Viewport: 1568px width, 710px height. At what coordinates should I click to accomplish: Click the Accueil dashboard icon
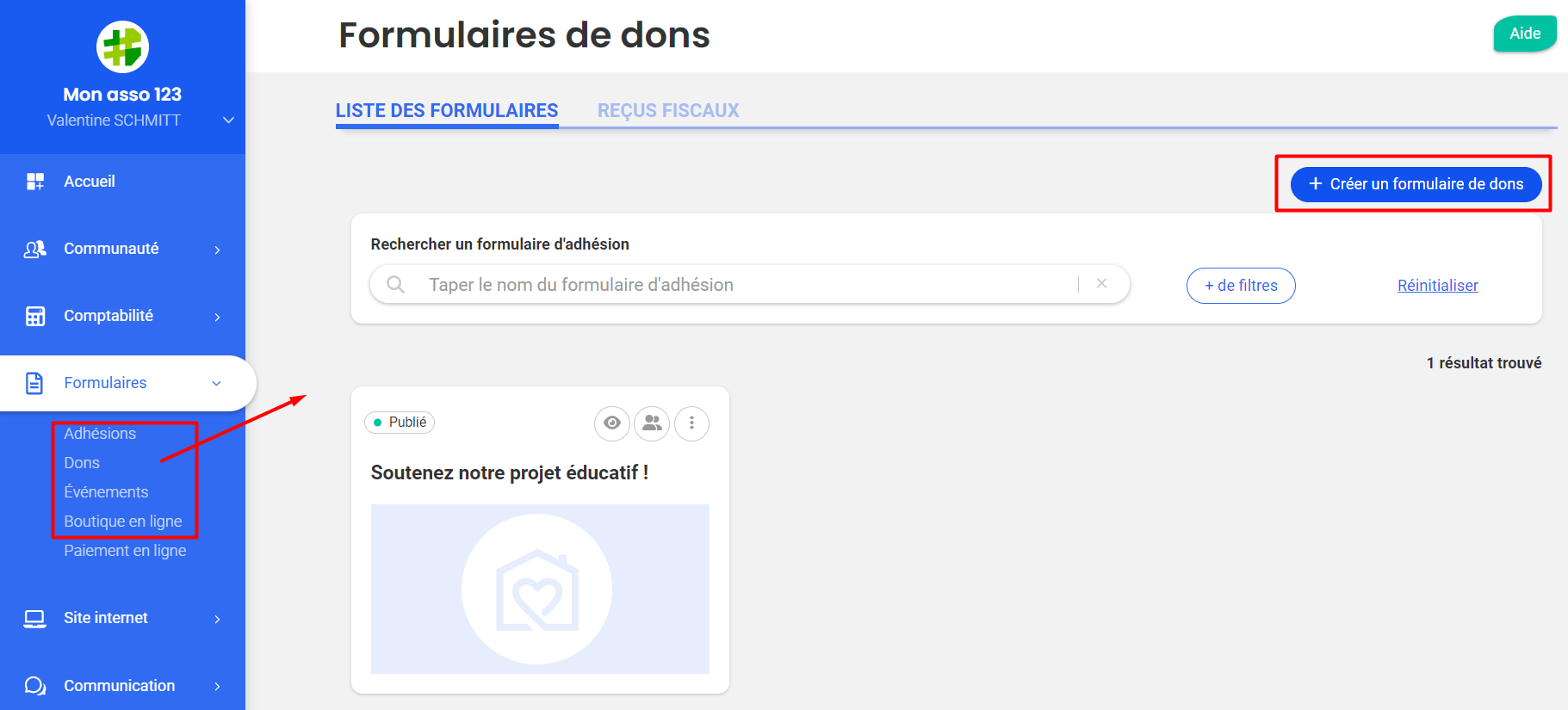[35, 182]
